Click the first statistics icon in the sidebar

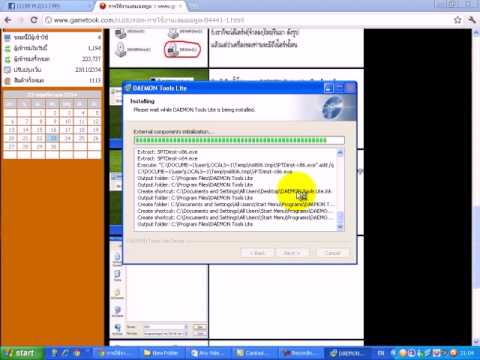pyautogui.click(x=8, y=37)
